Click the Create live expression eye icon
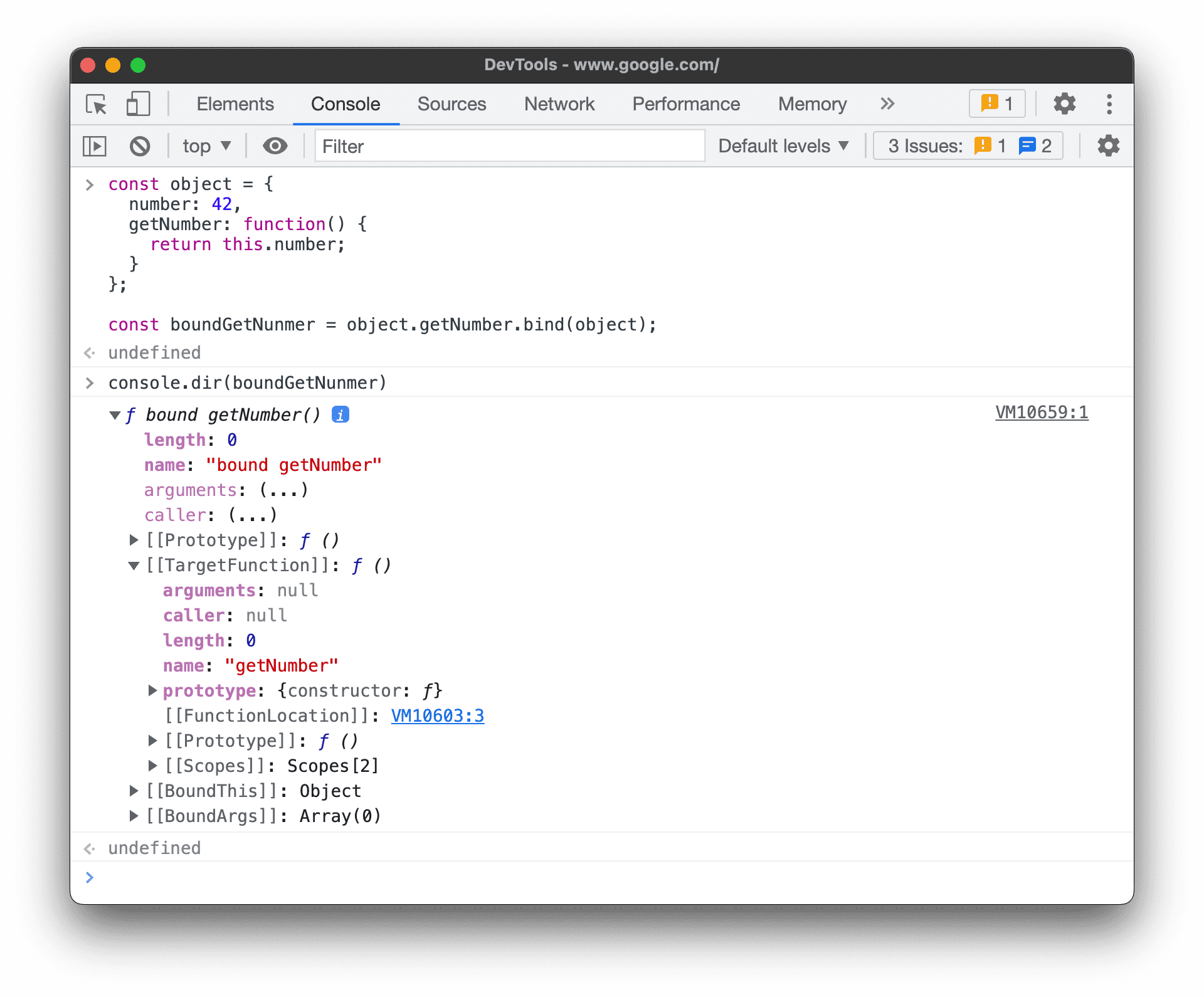 click(x=277, y=146)
